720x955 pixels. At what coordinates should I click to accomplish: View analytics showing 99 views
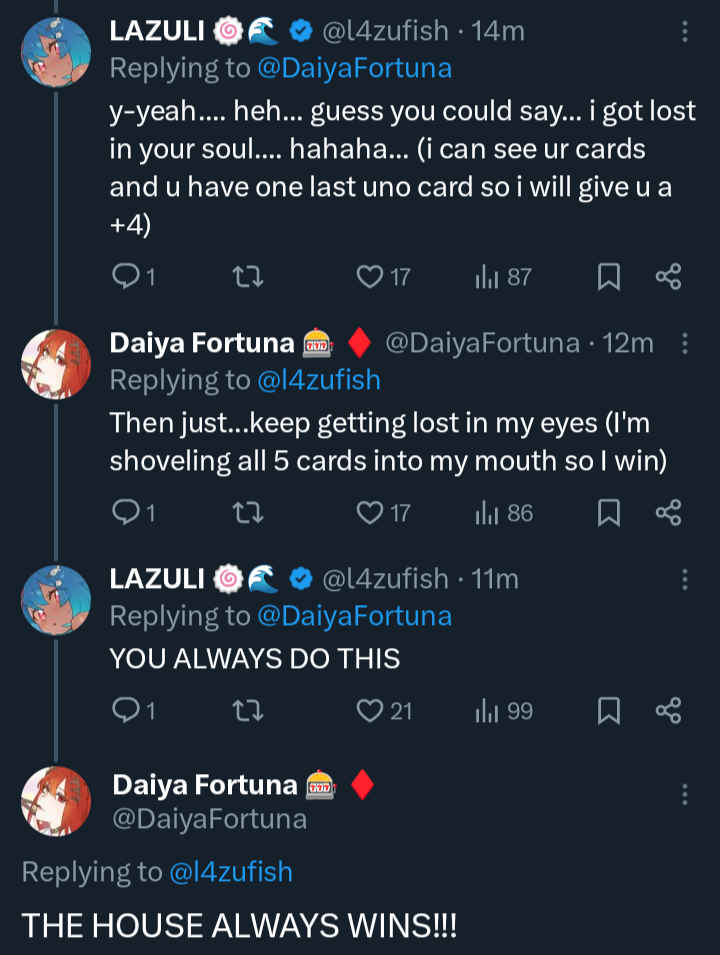click(x=504, y=711)
